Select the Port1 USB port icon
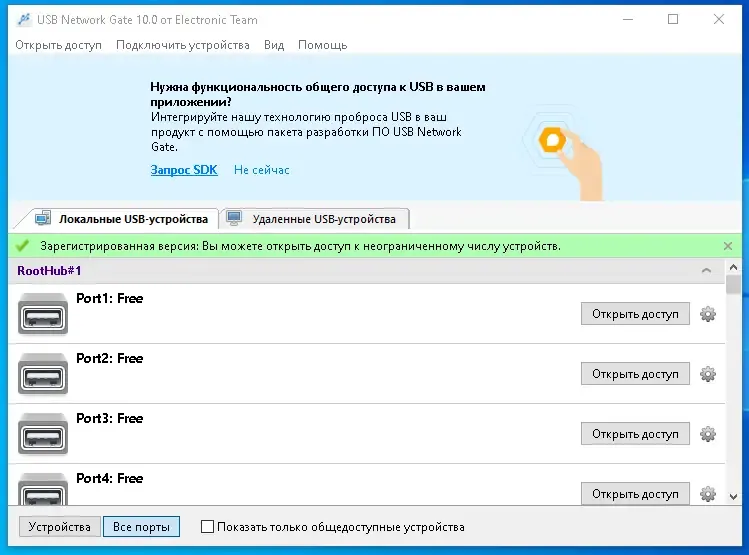The width and height of the screenshot is (749, 555). 43,314
